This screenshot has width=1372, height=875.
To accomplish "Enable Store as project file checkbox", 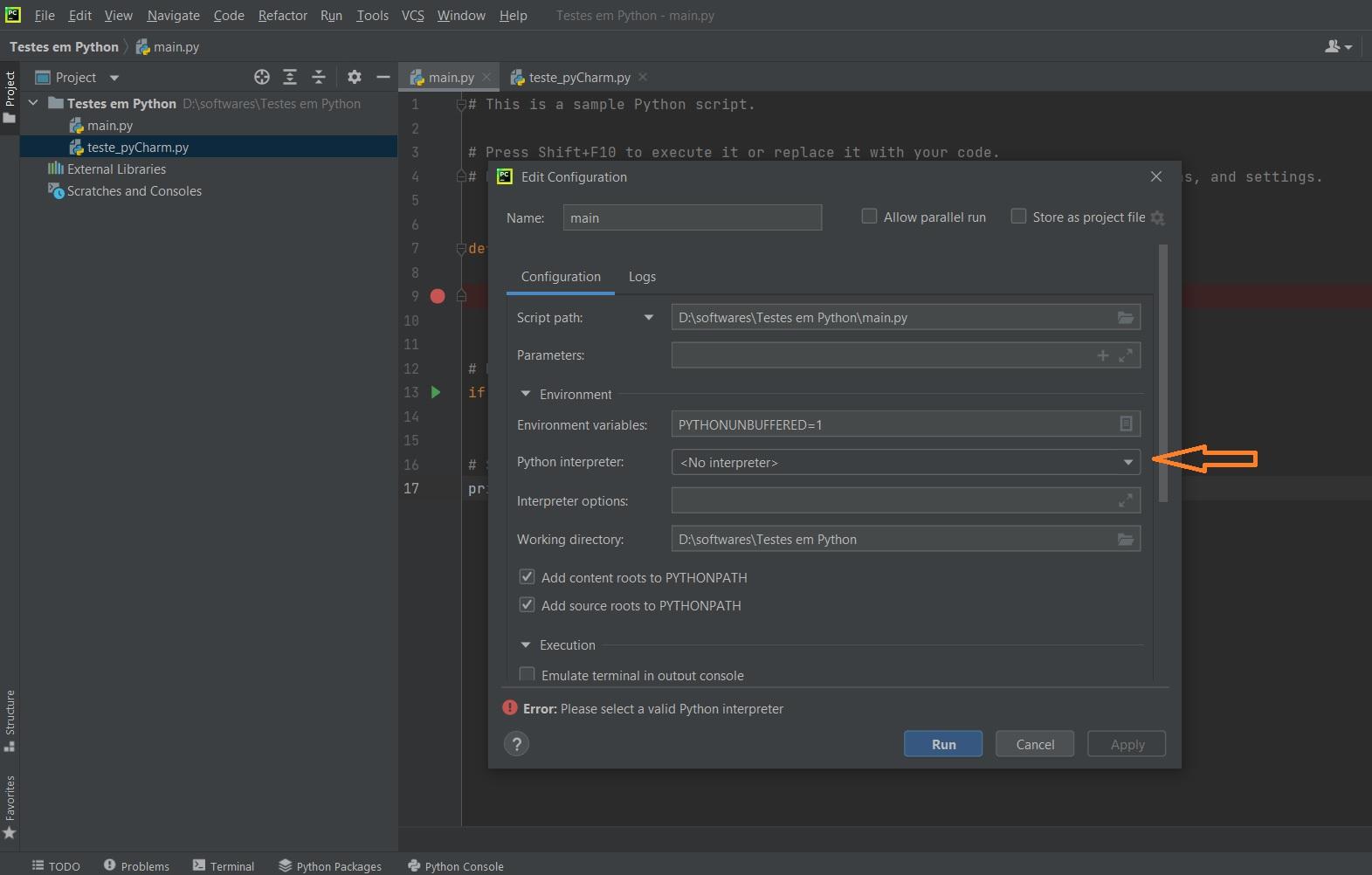I will [x=1018, y=217].
